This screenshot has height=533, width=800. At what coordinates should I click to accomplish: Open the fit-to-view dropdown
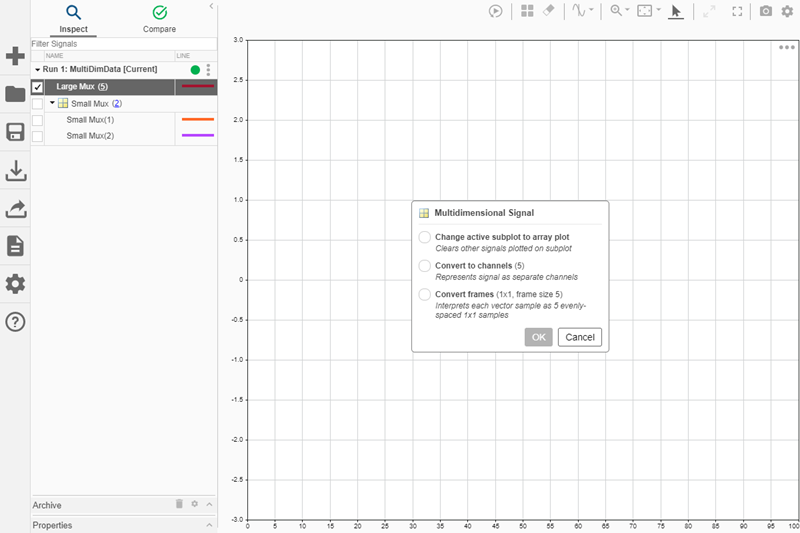pos(649,11)
